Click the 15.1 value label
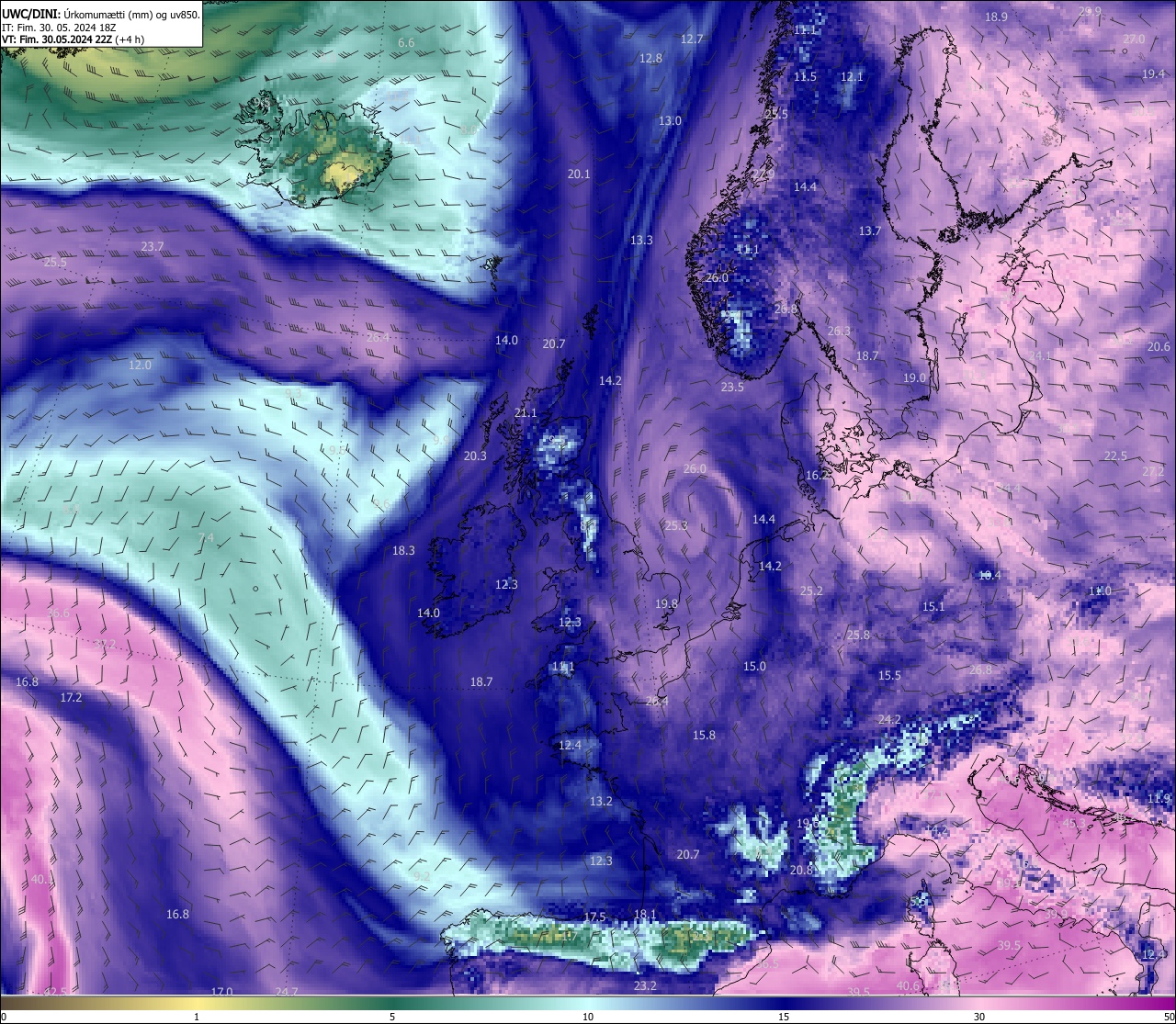The height and width of the screenshot is (1024, 1176). coord(933,607)
